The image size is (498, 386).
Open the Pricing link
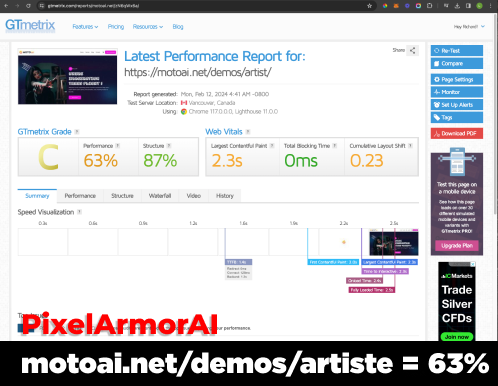[x=116, y=27]
